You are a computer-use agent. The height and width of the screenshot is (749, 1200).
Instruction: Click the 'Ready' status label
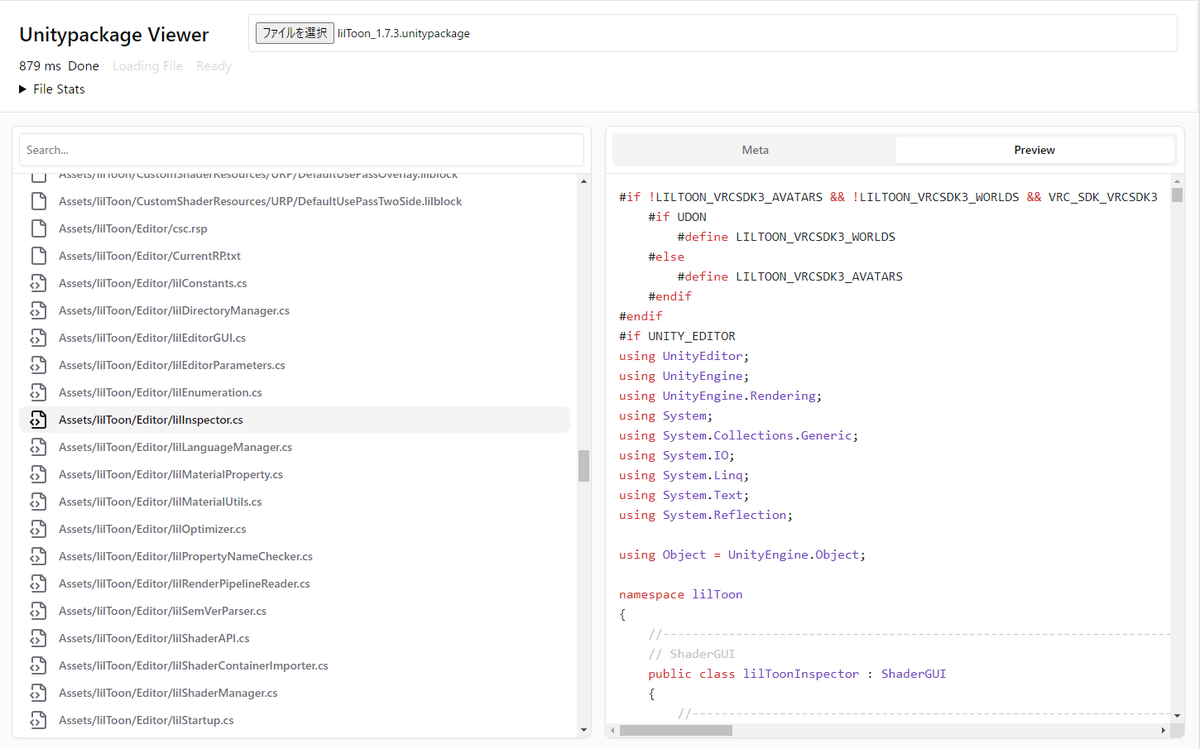tap(214, 66)
